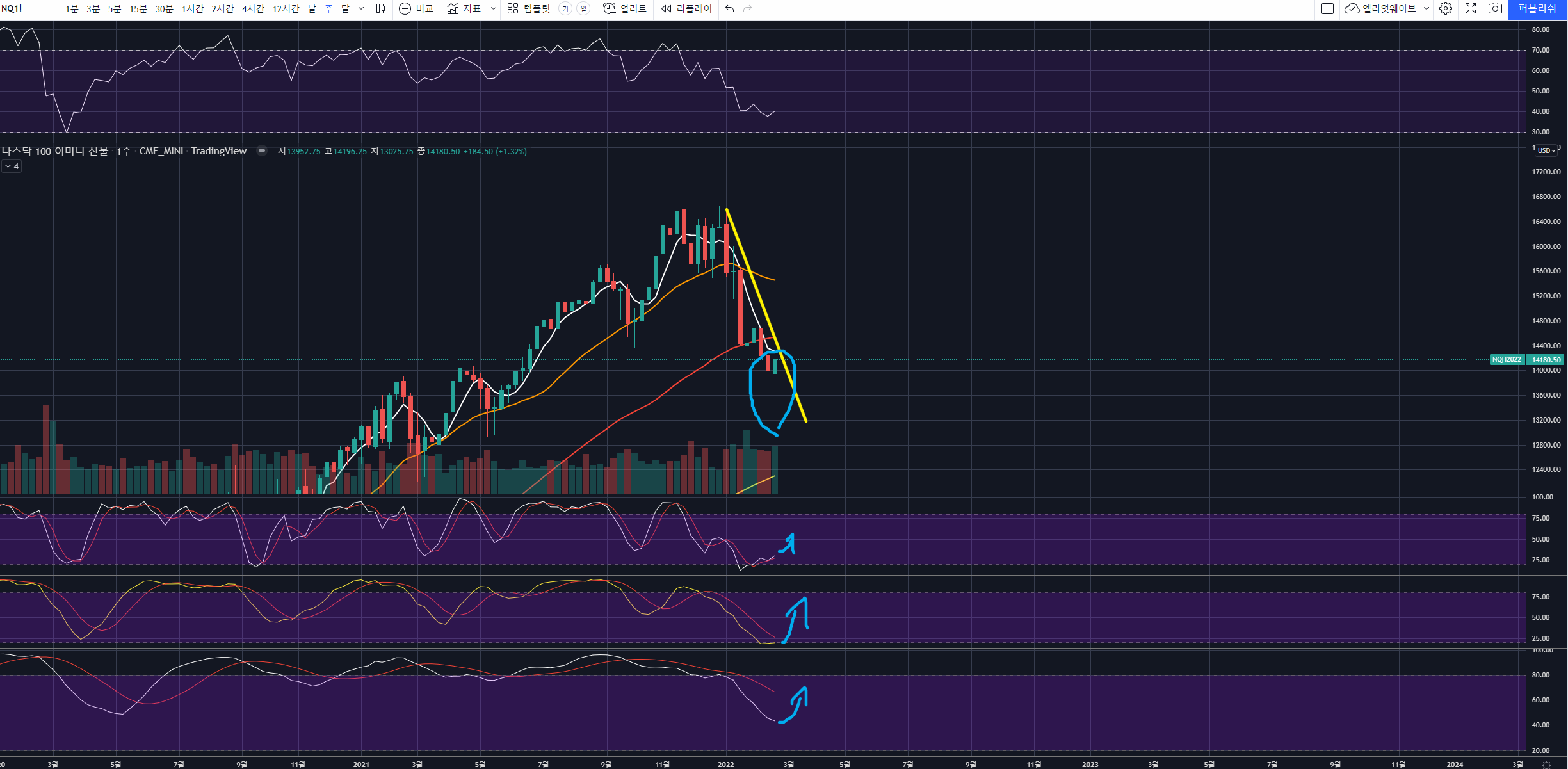Toggle visibility button next to TradingView label
This screenshot has width=1568, height=769.
pyautogui.click(x=261, y=151)
